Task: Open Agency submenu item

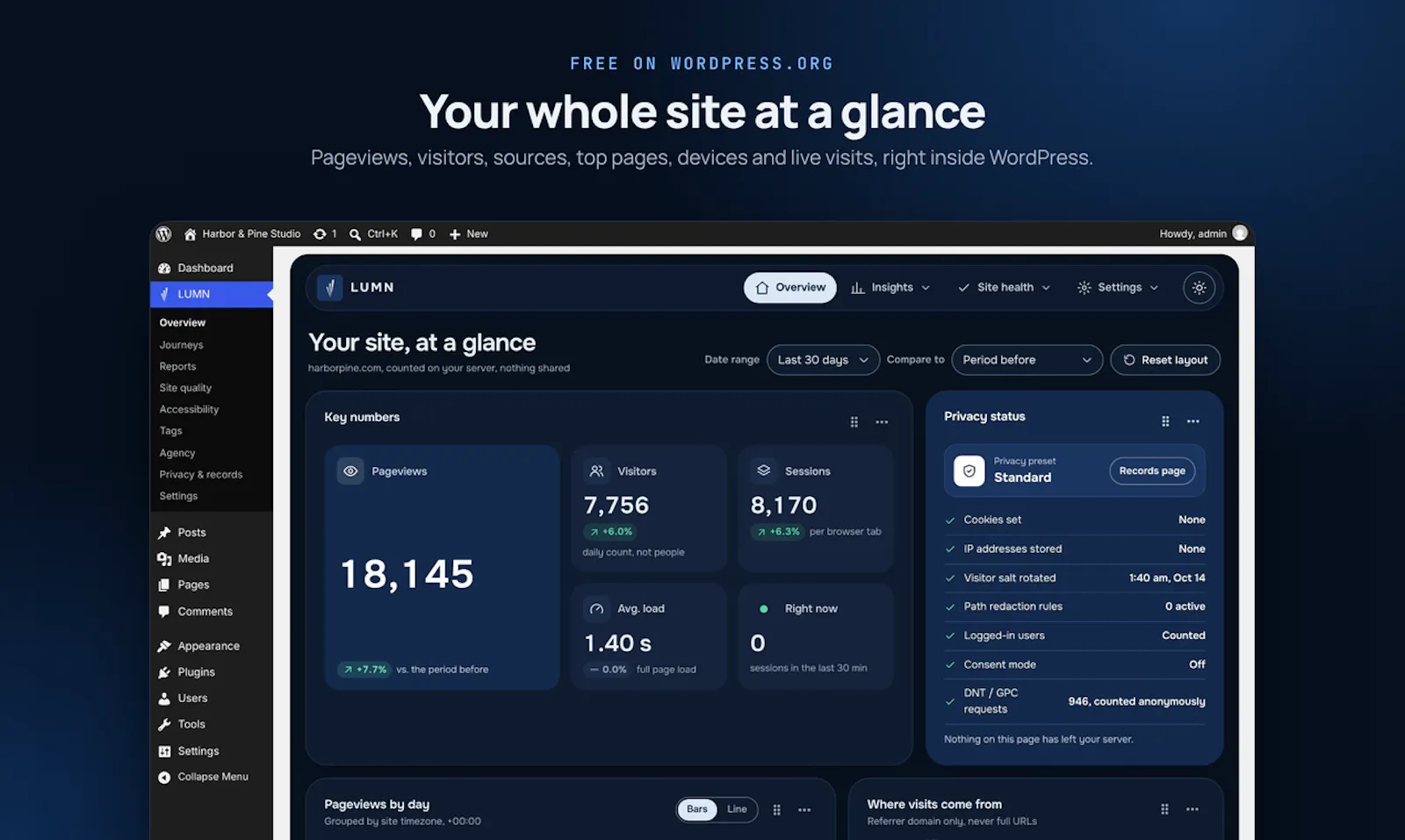Action: [177, 453]
